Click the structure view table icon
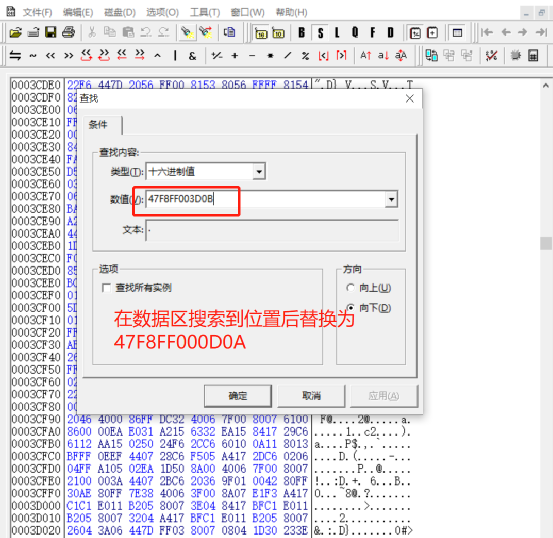The width and height of the screenshot is (553, 538). click(457, 33)
